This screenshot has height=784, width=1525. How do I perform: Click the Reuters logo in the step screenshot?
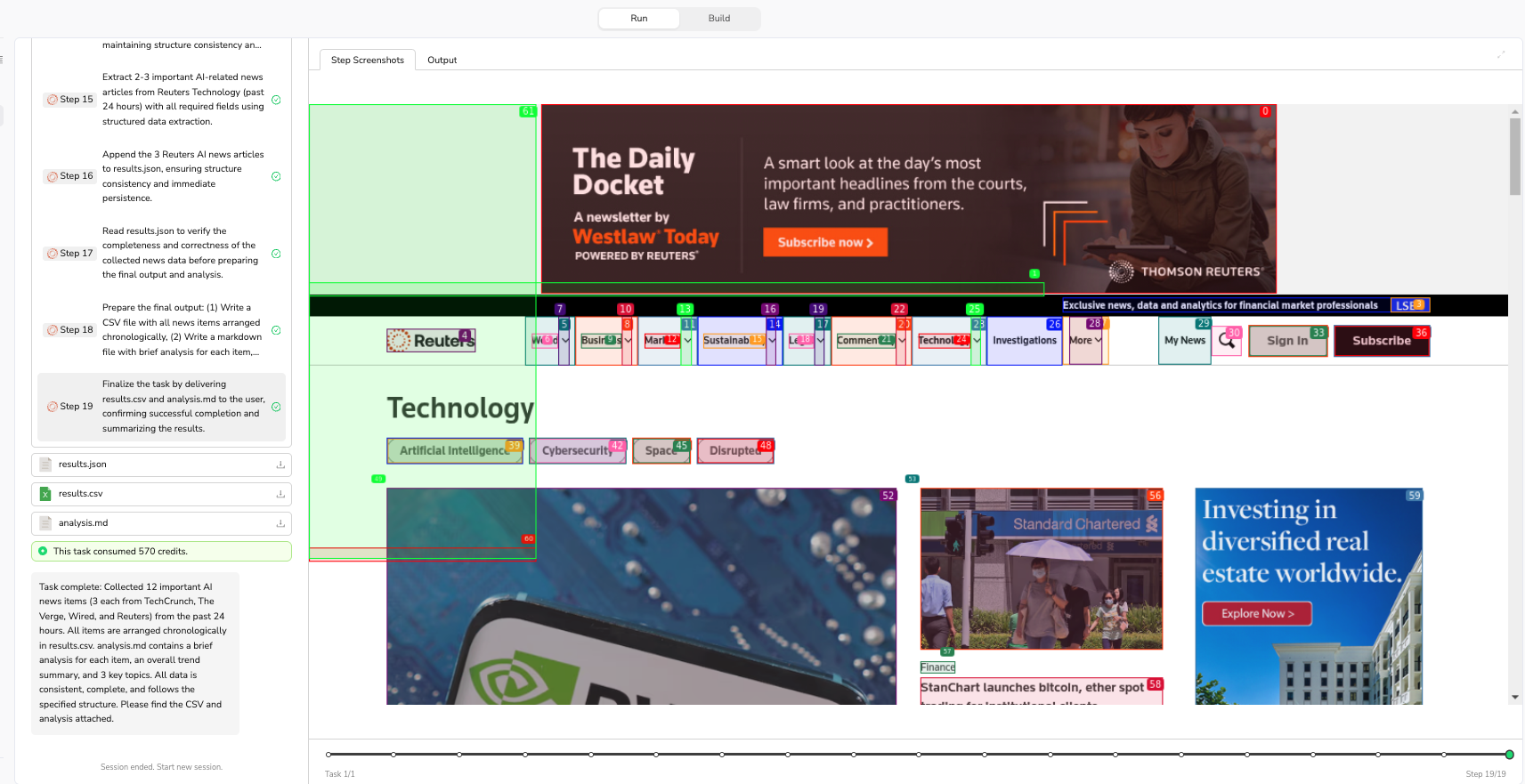[431, 341]
